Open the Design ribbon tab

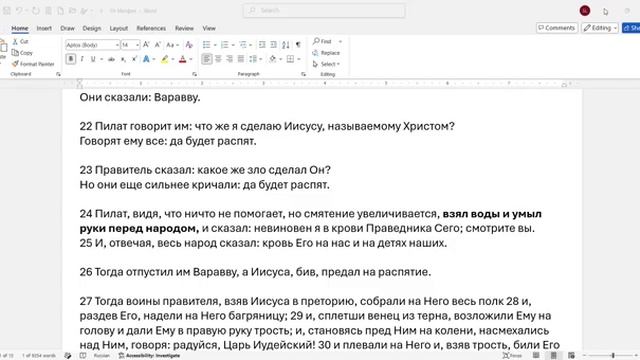coord(91,28)
